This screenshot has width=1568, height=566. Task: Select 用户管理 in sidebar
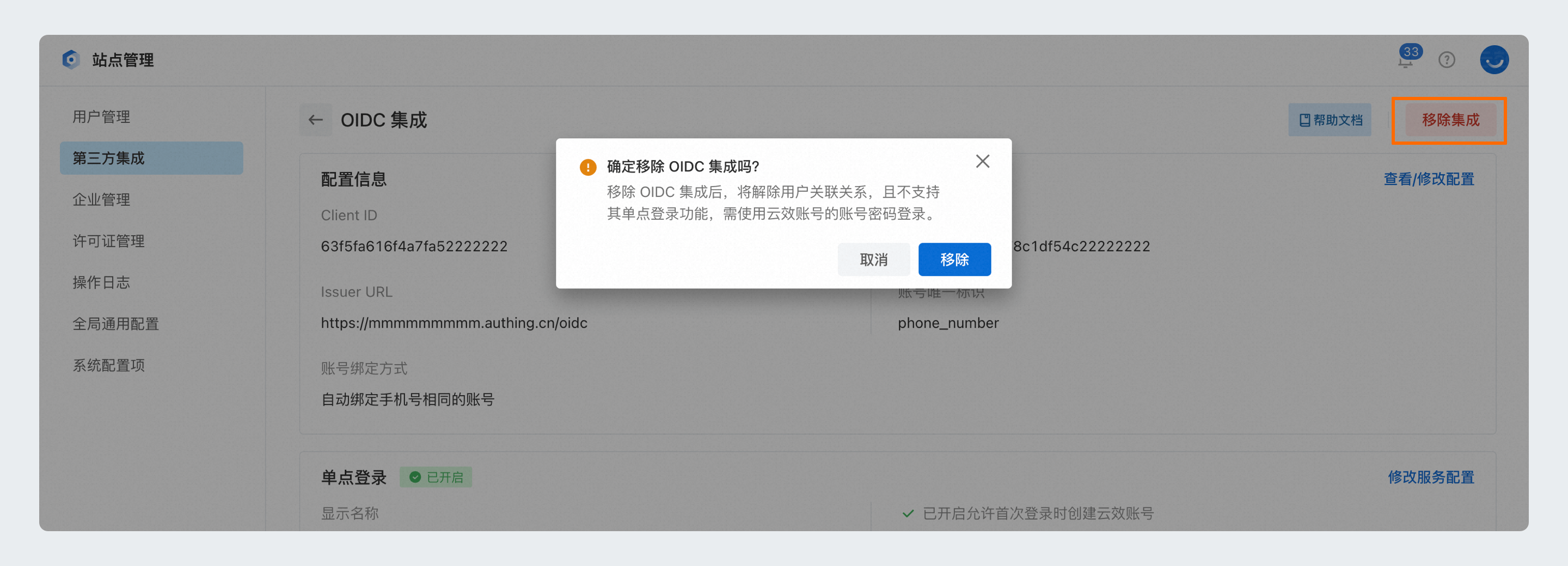coord(151,117)
